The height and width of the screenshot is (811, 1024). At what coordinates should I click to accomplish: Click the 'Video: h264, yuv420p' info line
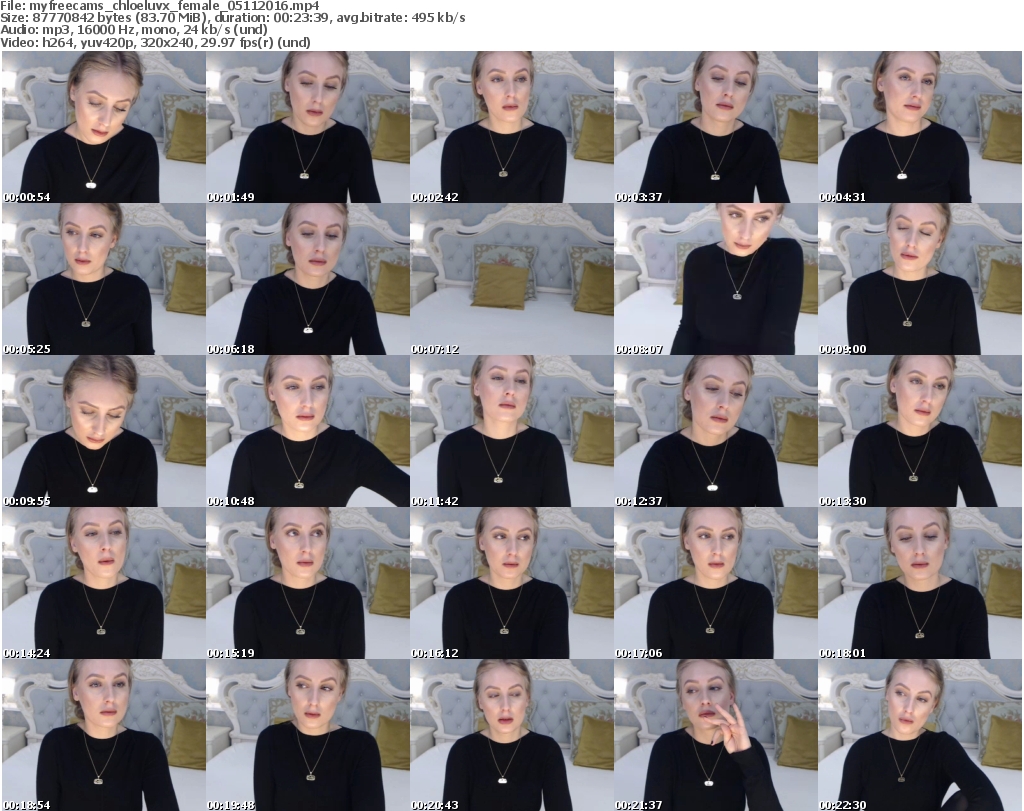point(155,42)
